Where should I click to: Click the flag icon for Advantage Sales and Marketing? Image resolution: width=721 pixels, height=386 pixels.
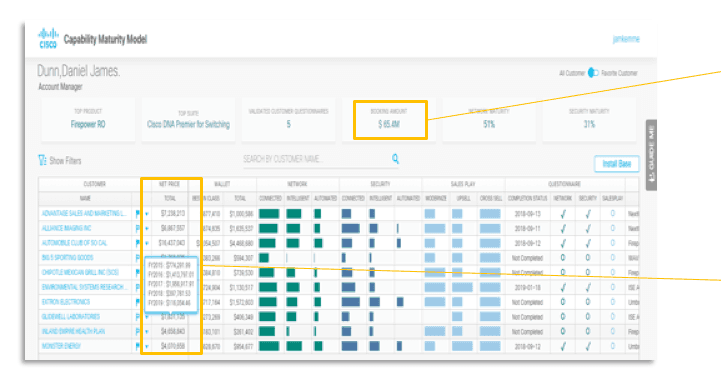tap(138, 213)
